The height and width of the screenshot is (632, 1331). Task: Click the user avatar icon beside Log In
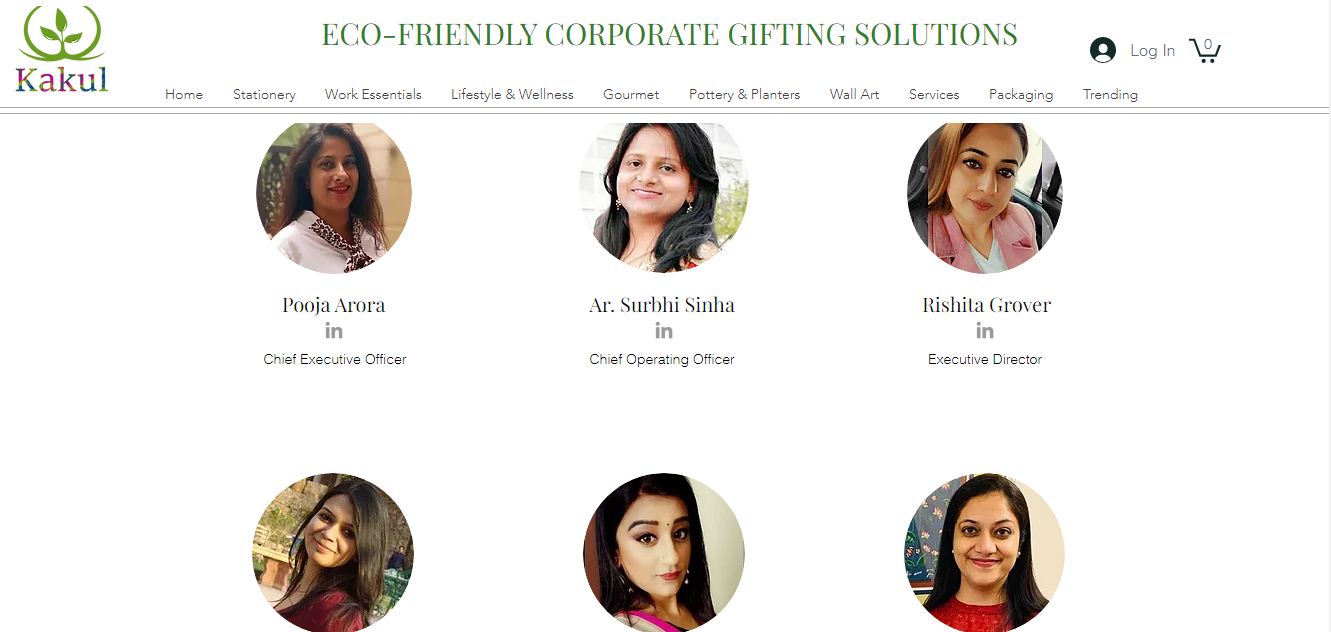point(1103,50)
